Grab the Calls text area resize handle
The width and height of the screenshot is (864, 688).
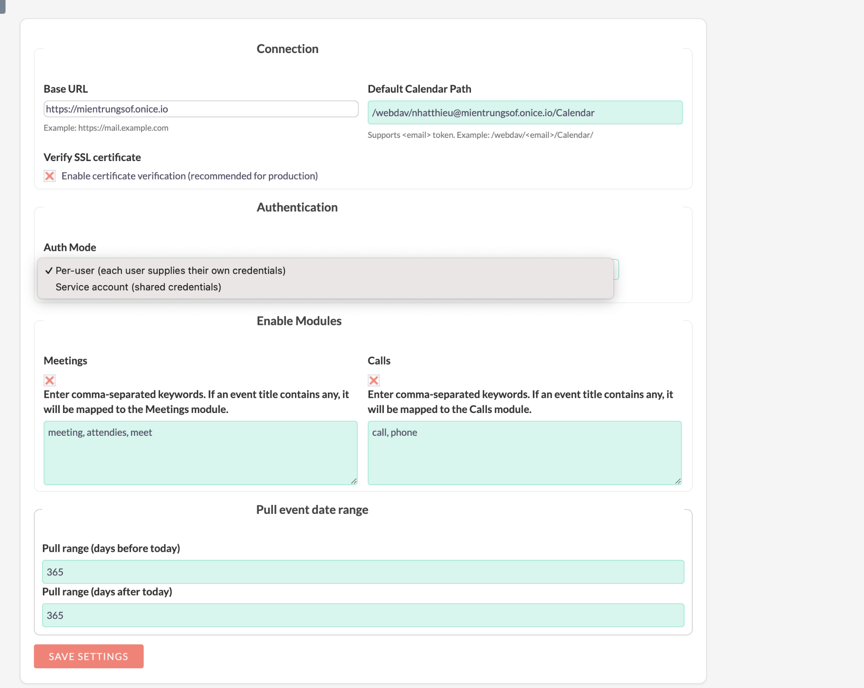[x=677, y=480]
